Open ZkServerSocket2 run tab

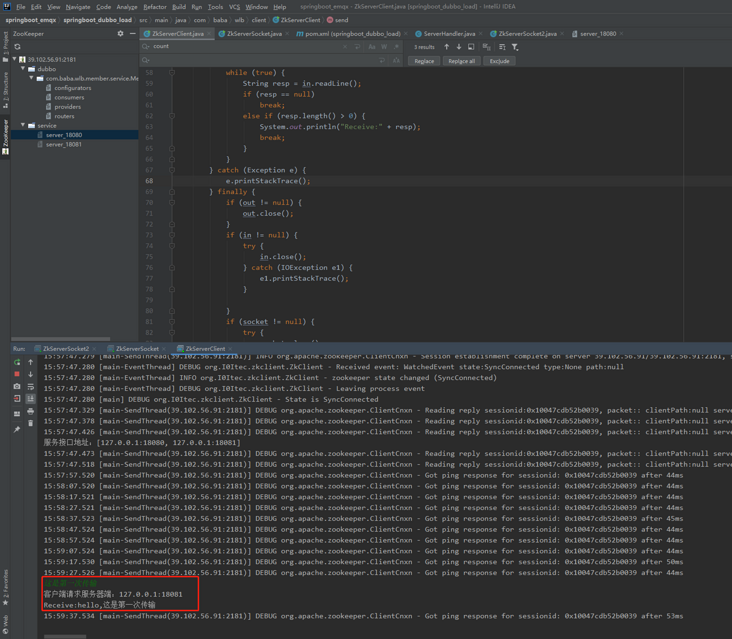pyautogui.click(x=65, y=349)
